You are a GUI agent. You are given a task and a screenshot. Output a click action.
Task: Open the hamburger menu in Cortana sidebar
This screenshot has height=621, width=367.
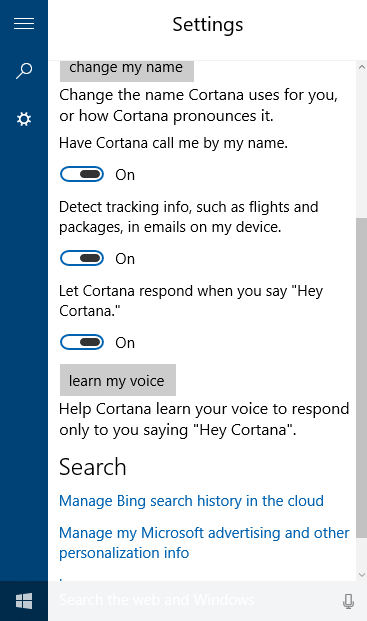pos(24,24)
